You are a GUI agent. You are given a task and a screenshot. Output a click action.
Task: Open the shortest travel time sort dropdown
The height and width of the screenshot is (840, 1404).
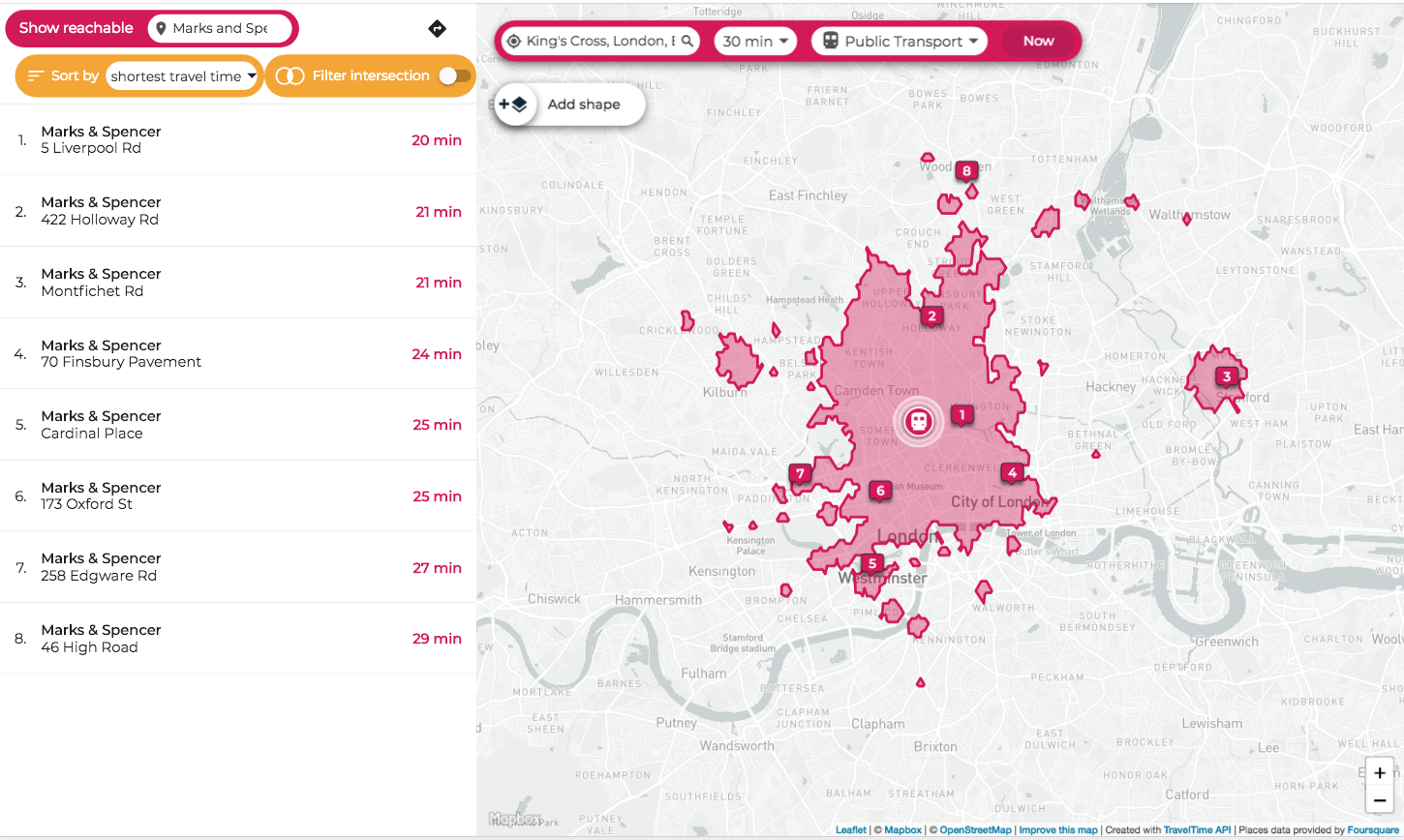(183, 76)
